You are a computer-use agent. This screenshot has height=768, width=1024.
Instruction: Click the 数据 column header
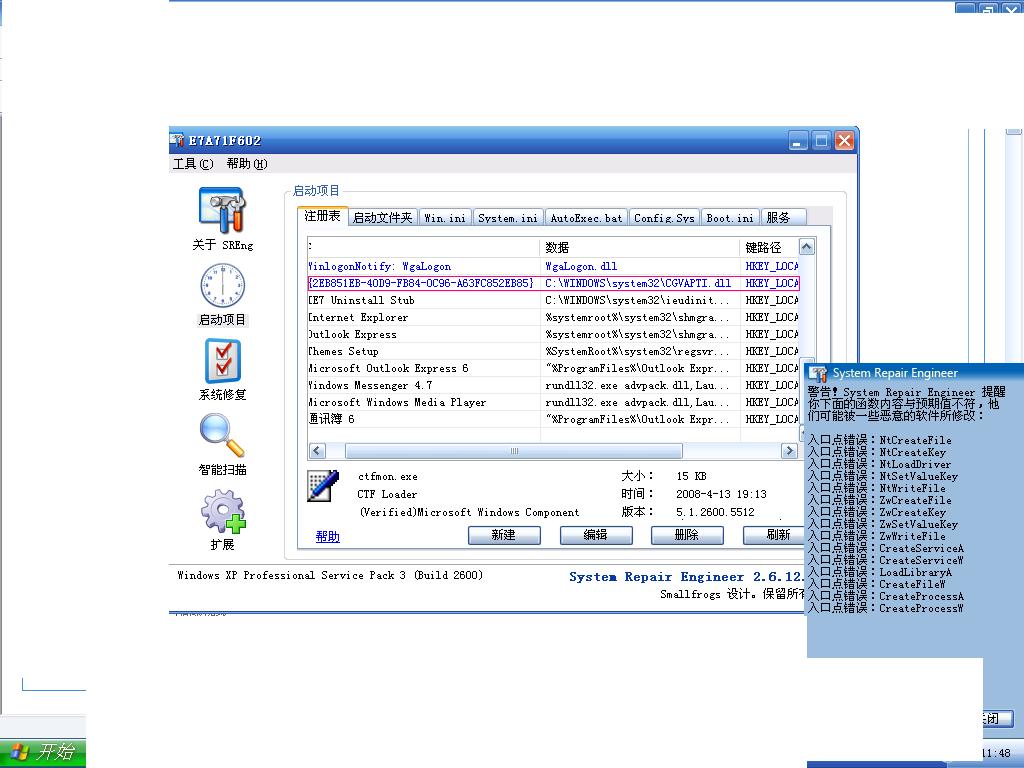click(x=640, y=248)
